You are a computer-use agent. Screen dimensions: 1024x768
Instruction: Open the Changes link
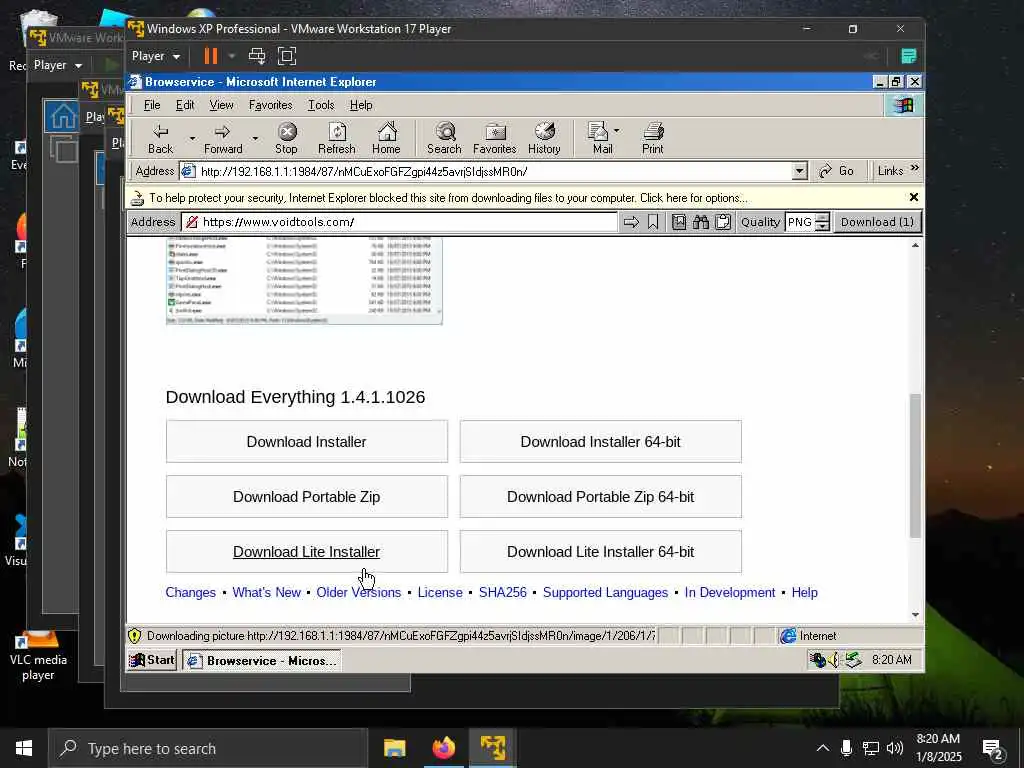(x=191, y=592)
